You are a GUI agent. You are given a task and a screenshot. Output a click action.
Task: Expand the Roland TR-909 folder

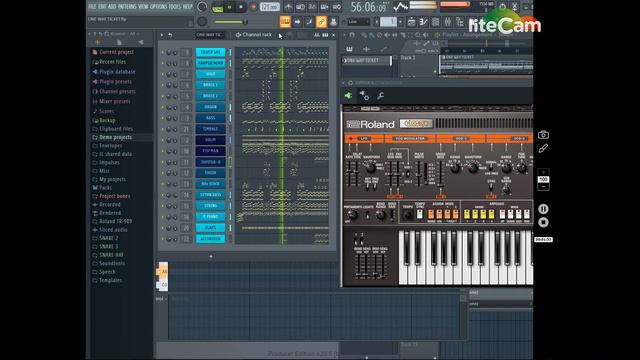click(x=112, y=221)
